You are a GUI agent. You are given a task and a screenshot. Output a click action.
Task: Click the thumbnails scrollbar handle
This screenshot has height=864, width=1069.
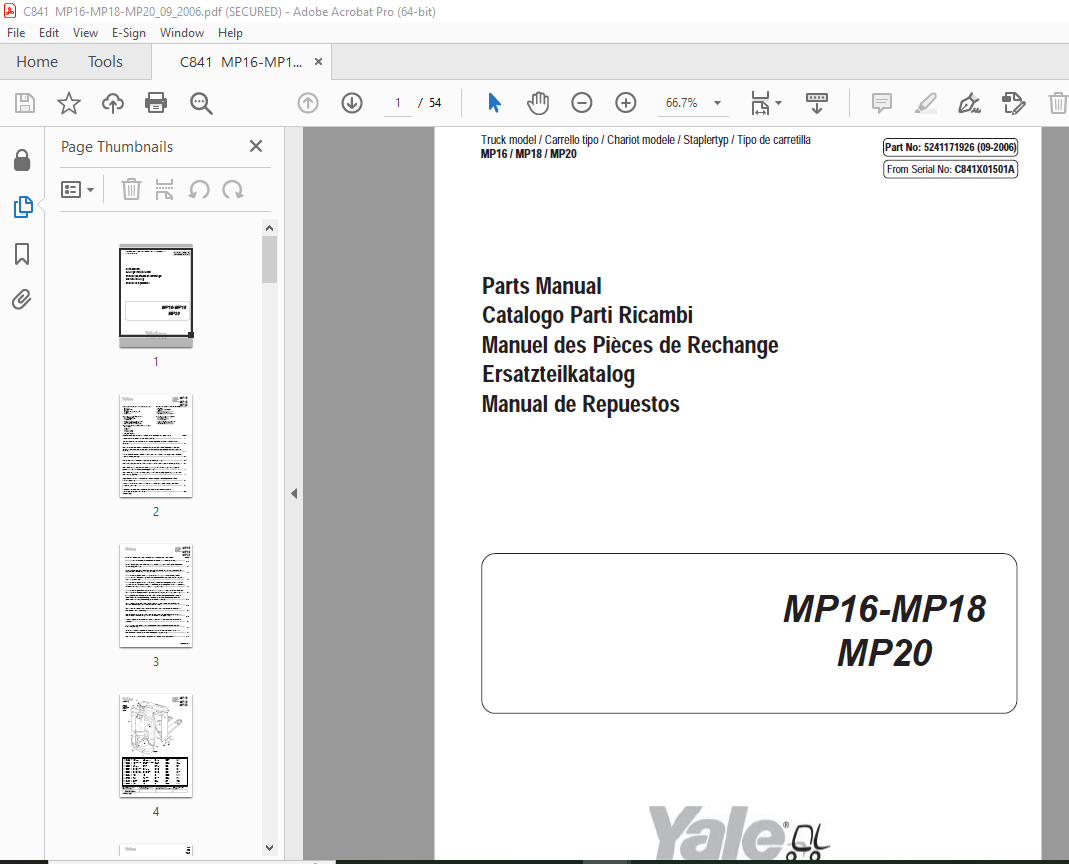[269, 259]
